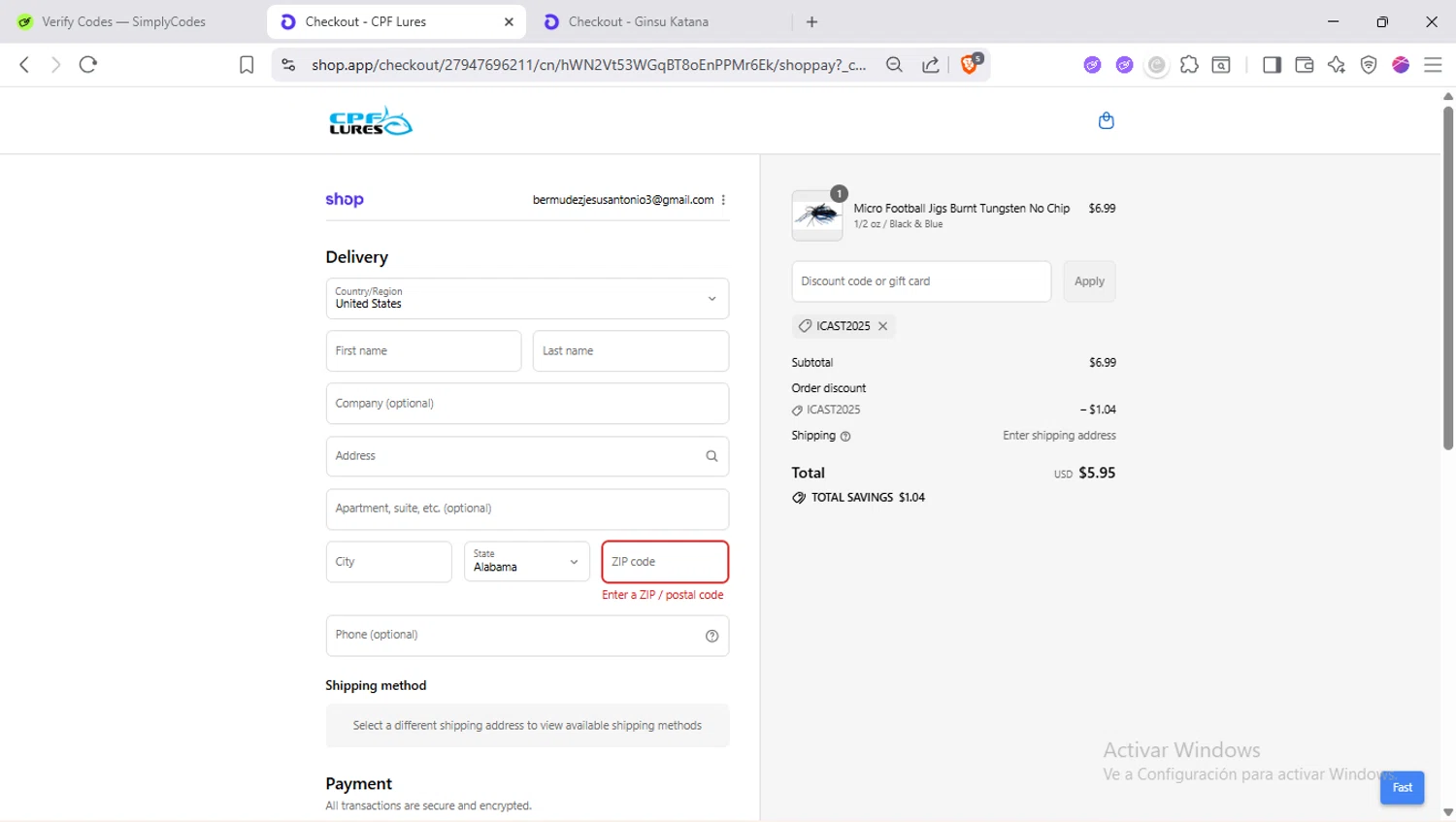The width and height of the screenshot is (1456, 822).
Task: Open the extensions puzzle piece menu
Action: pos(1189,65)
